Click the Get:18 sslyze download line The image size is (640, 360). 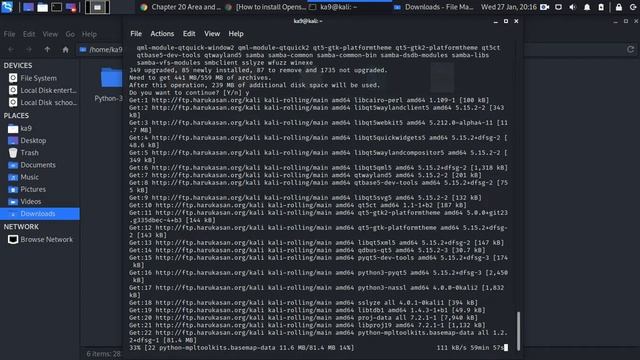pyautogui.click(x=303, y=303)
